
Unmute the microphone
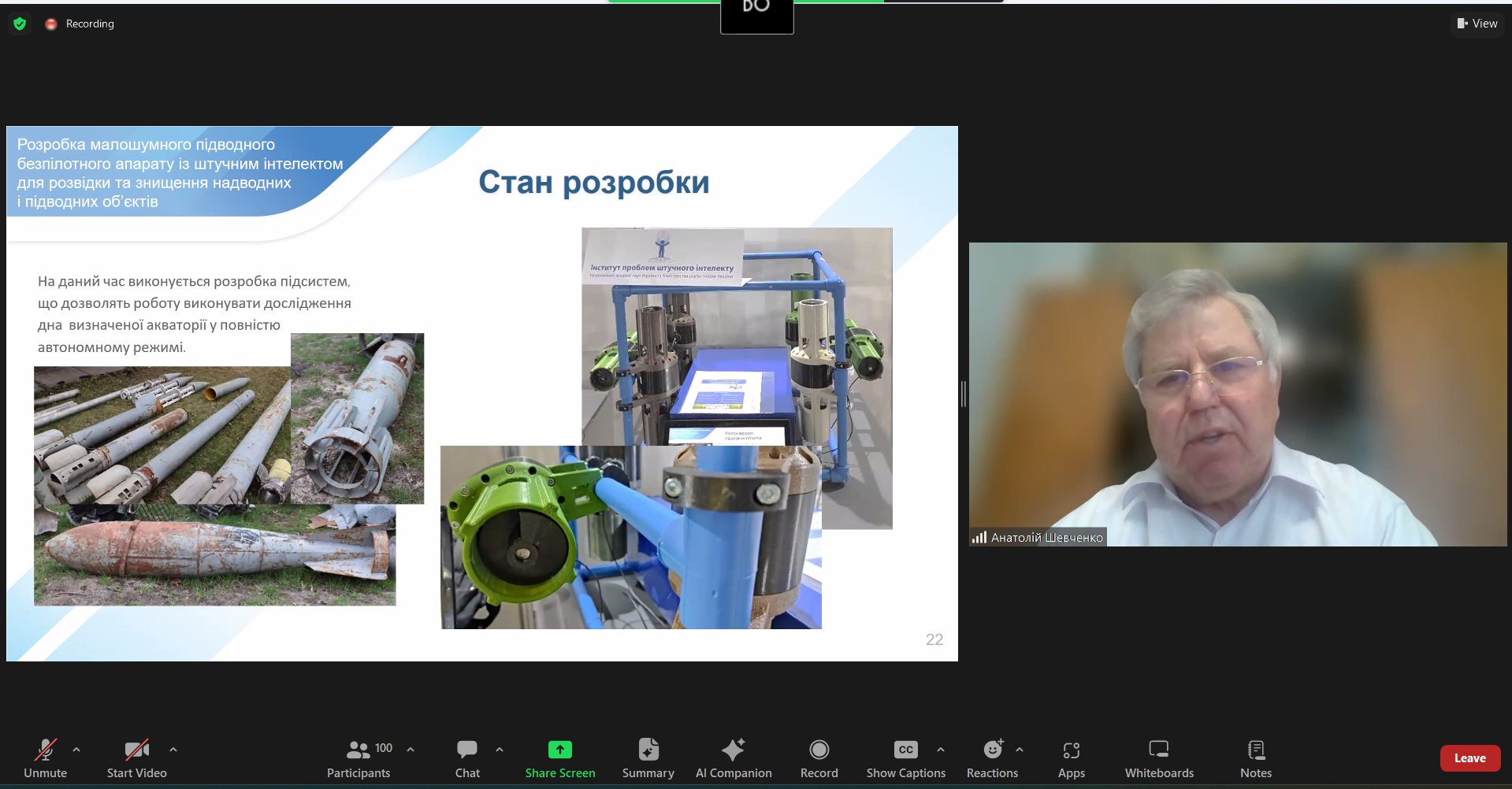(46, 758)
